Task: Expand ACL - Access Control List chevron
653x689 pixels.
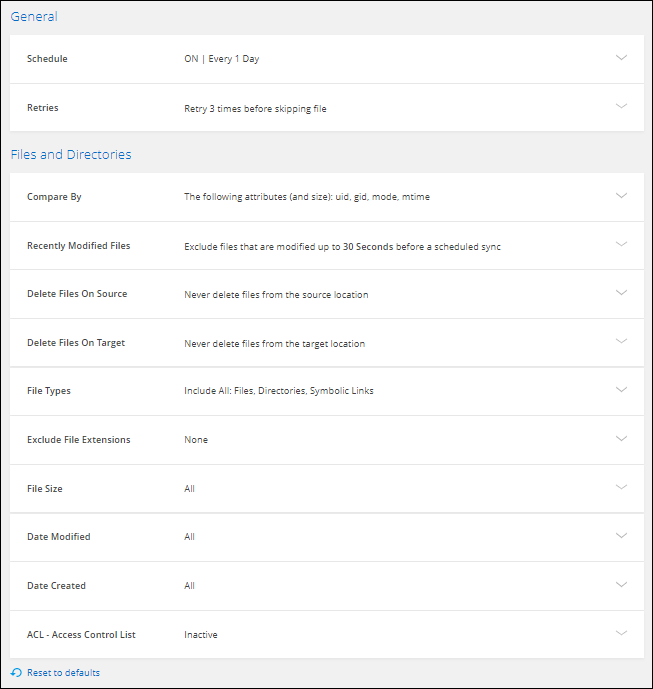Action: (x=621, y=633)
